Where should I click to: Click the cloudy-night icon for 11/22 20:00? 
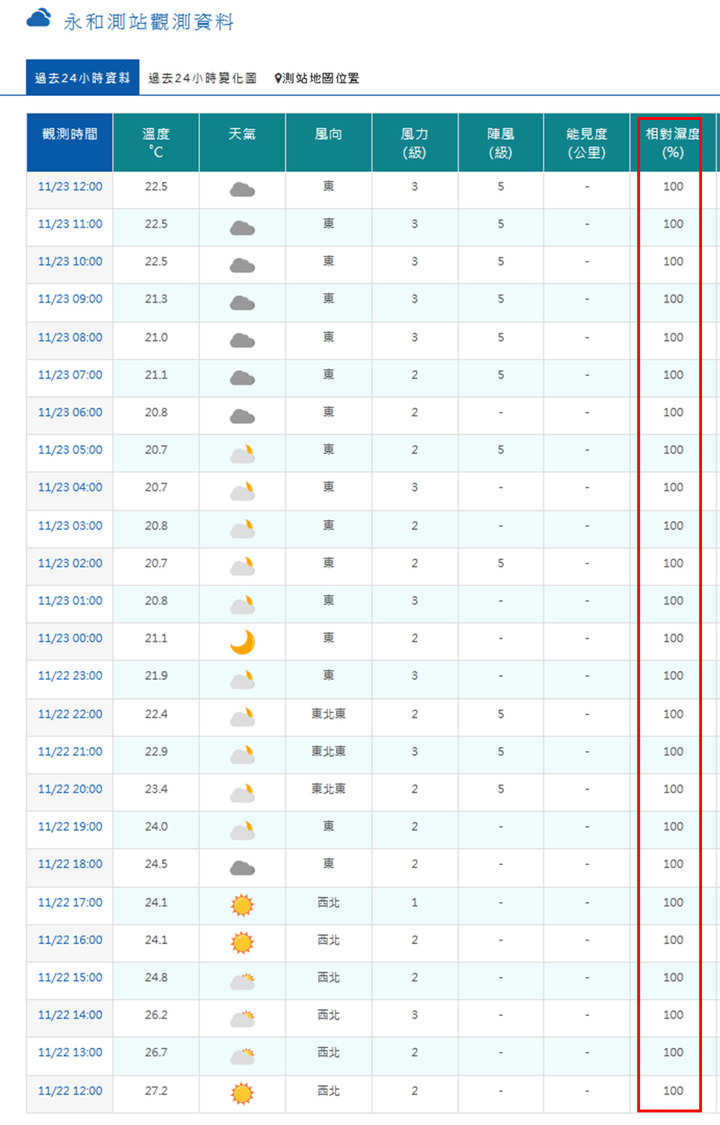point(242,792)
